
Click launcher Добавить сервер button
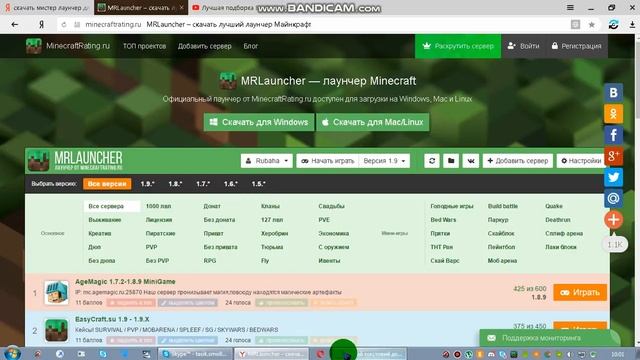coord(518,161)
